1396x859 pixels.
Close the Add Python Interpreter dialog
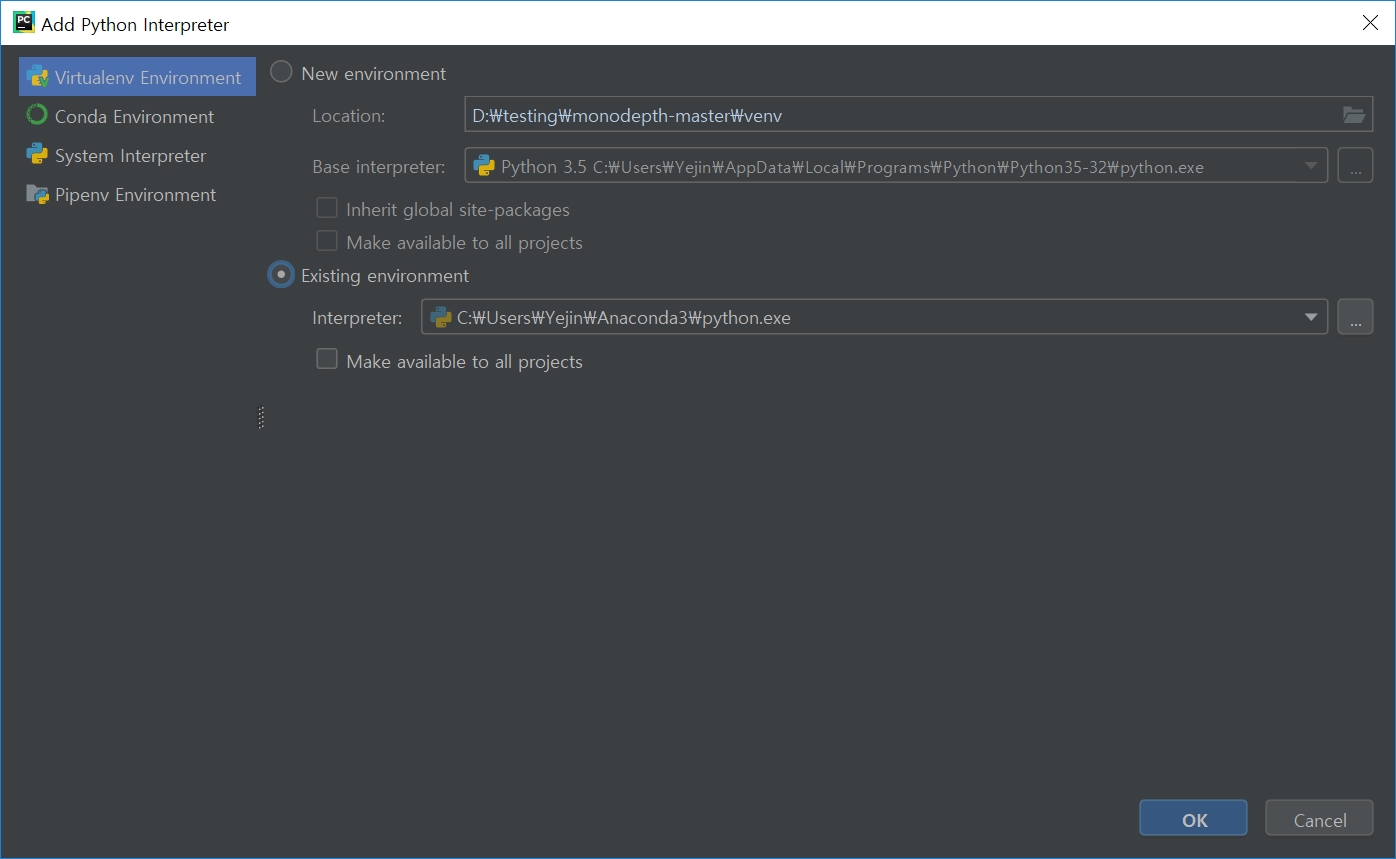[x=1370, y=22]
